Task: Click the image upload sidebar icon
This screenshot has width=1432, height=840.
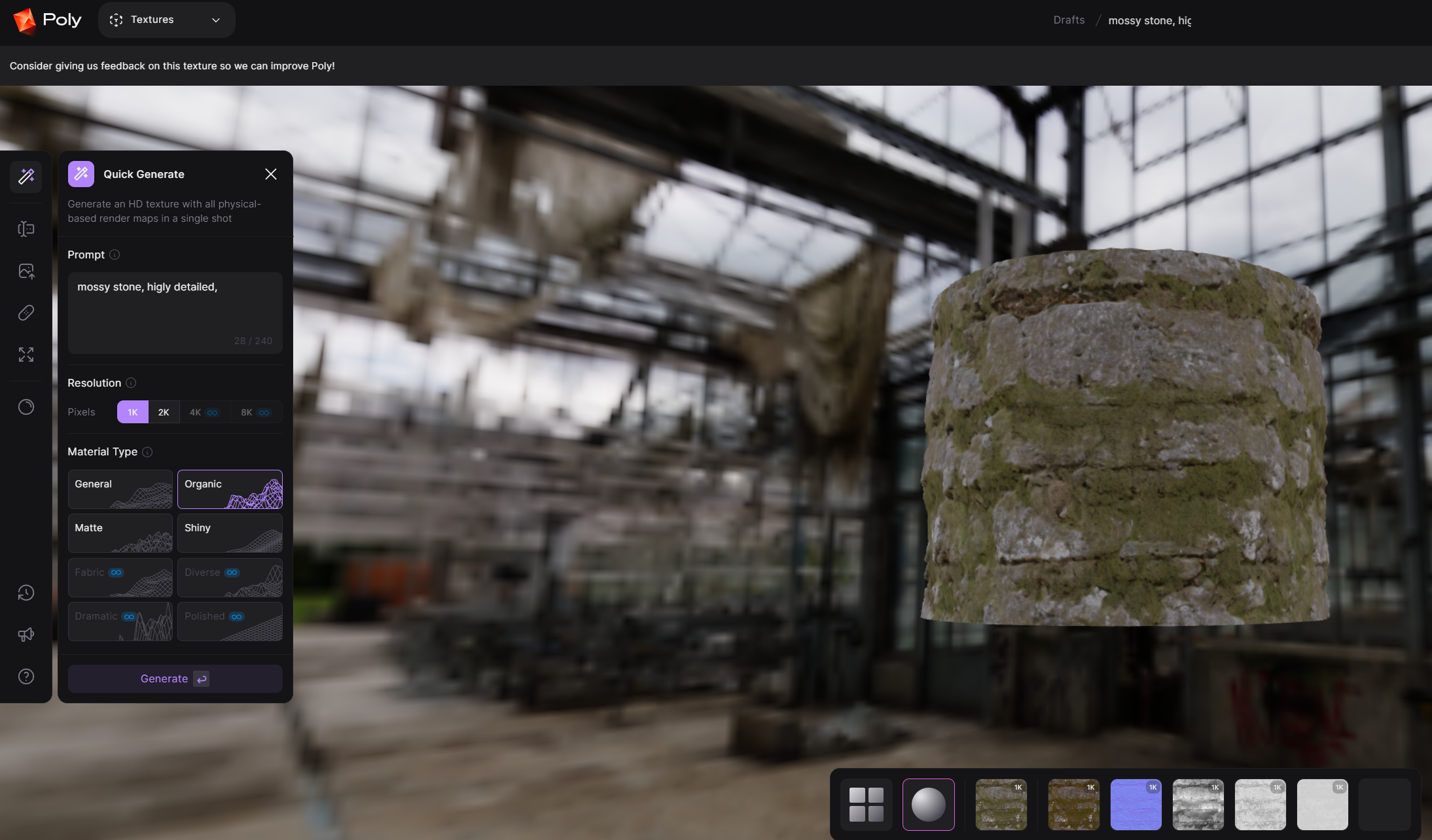Action: coord(26,271)
